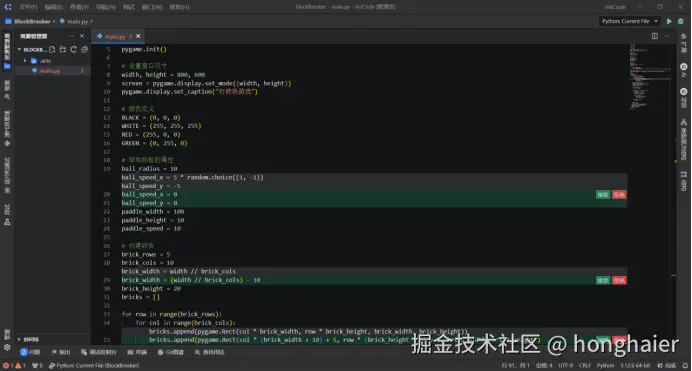The width and height of the screenshot is (692, 371).
Task: Open the 输出 output panel tab
Action: coord(61,352)
